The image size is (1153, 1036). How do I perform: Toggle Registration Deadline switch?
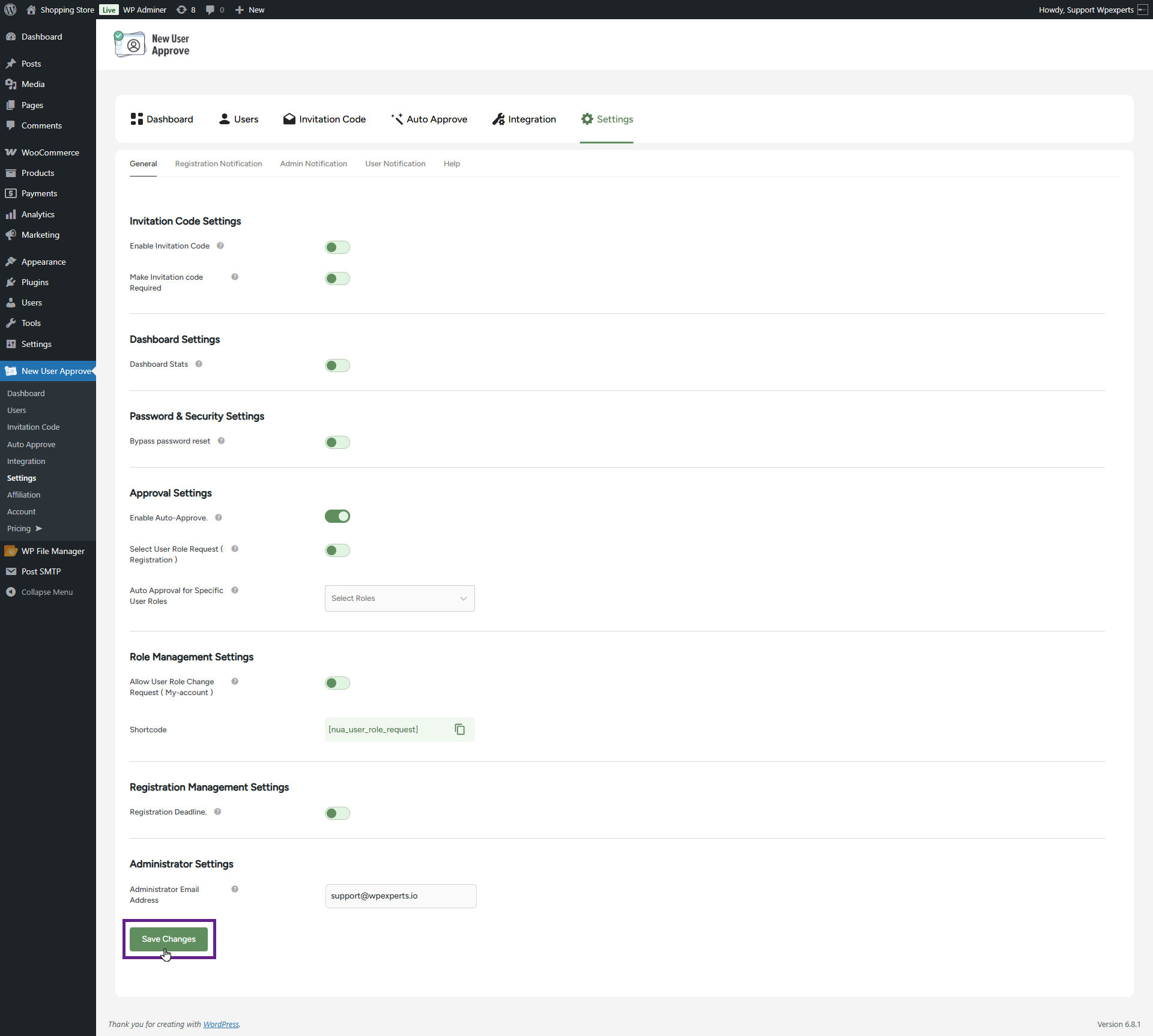click(x=337, y=813)
